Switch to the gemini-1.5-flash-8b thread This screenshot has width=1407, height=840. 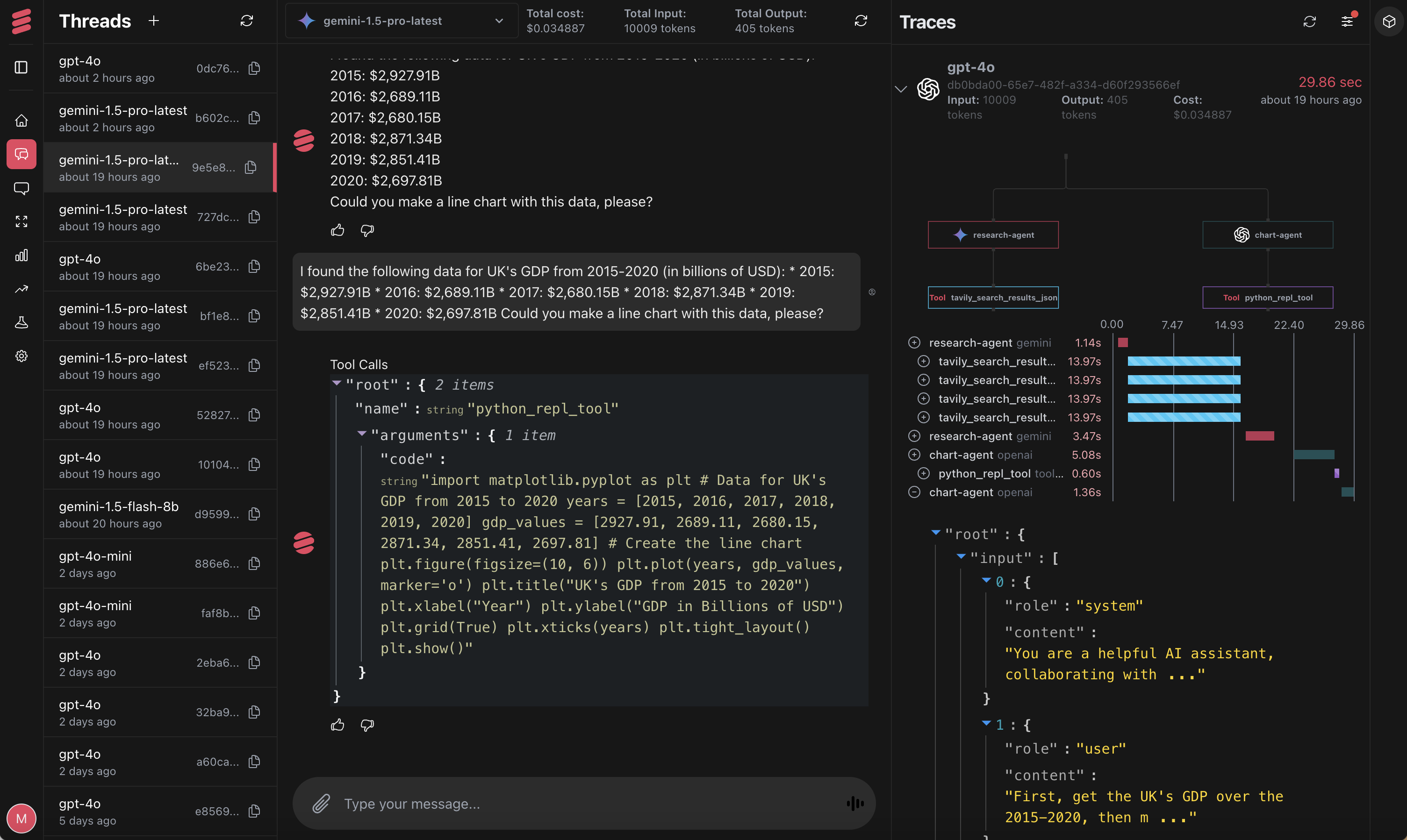point(119,513)
